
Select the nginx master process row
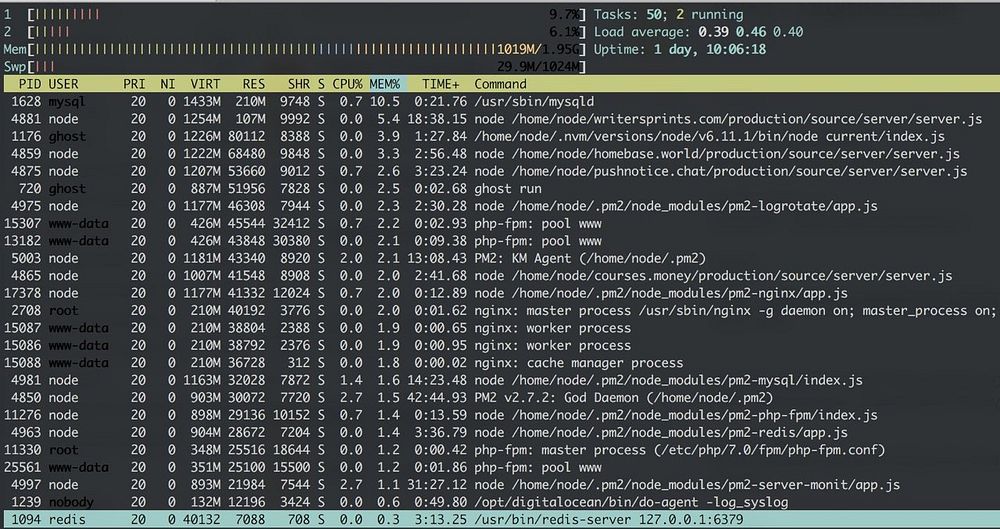tap(500, 311)
